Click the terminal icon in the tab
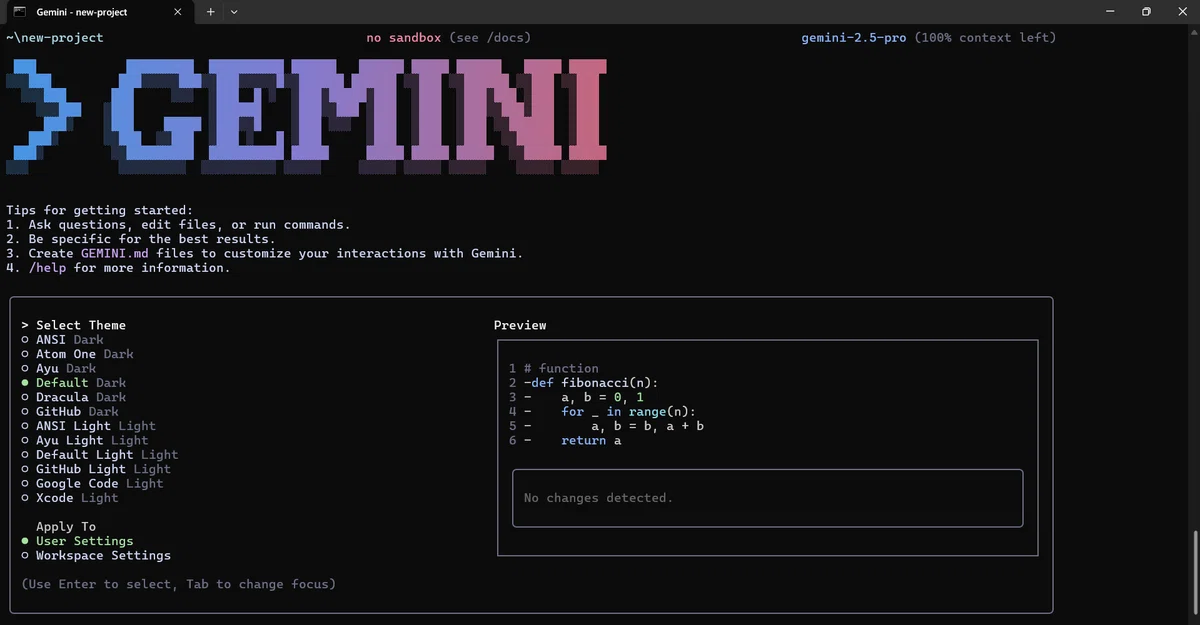Screen dimensions: 1200x625 pos(19,11)
